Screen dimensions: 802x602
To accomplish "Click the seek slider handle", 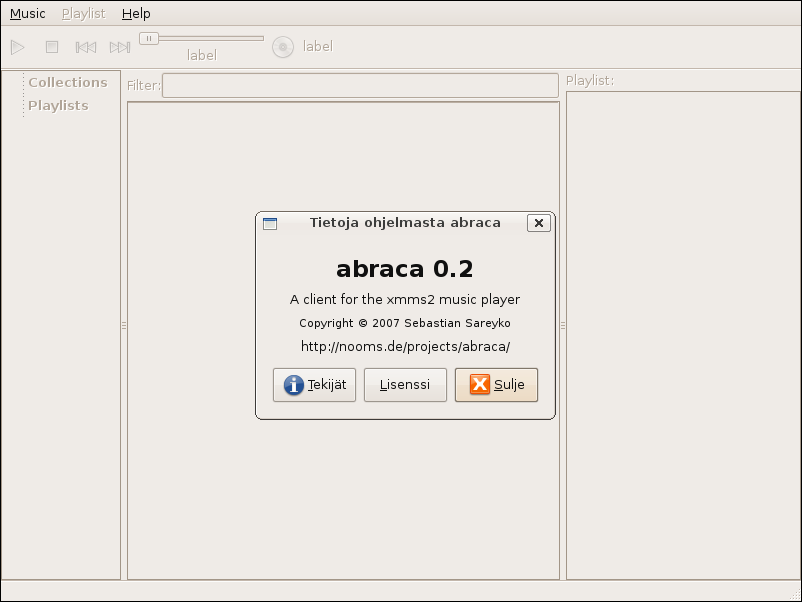I will coord(148,38).
